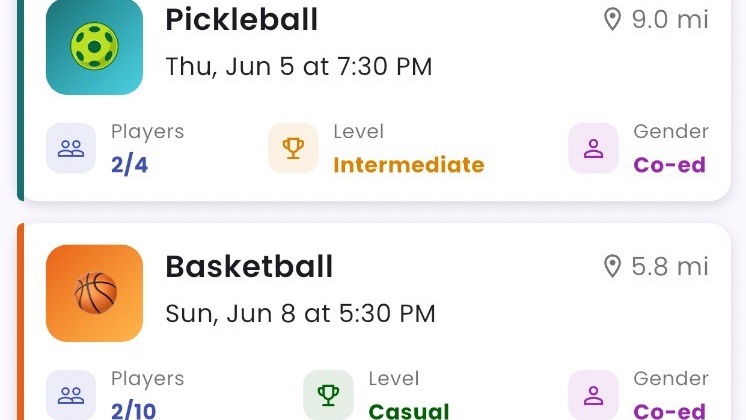Click the Basketball location pin icon
Image resolution: width=746 pixels, height=420 pixels.
coord(613,266)
